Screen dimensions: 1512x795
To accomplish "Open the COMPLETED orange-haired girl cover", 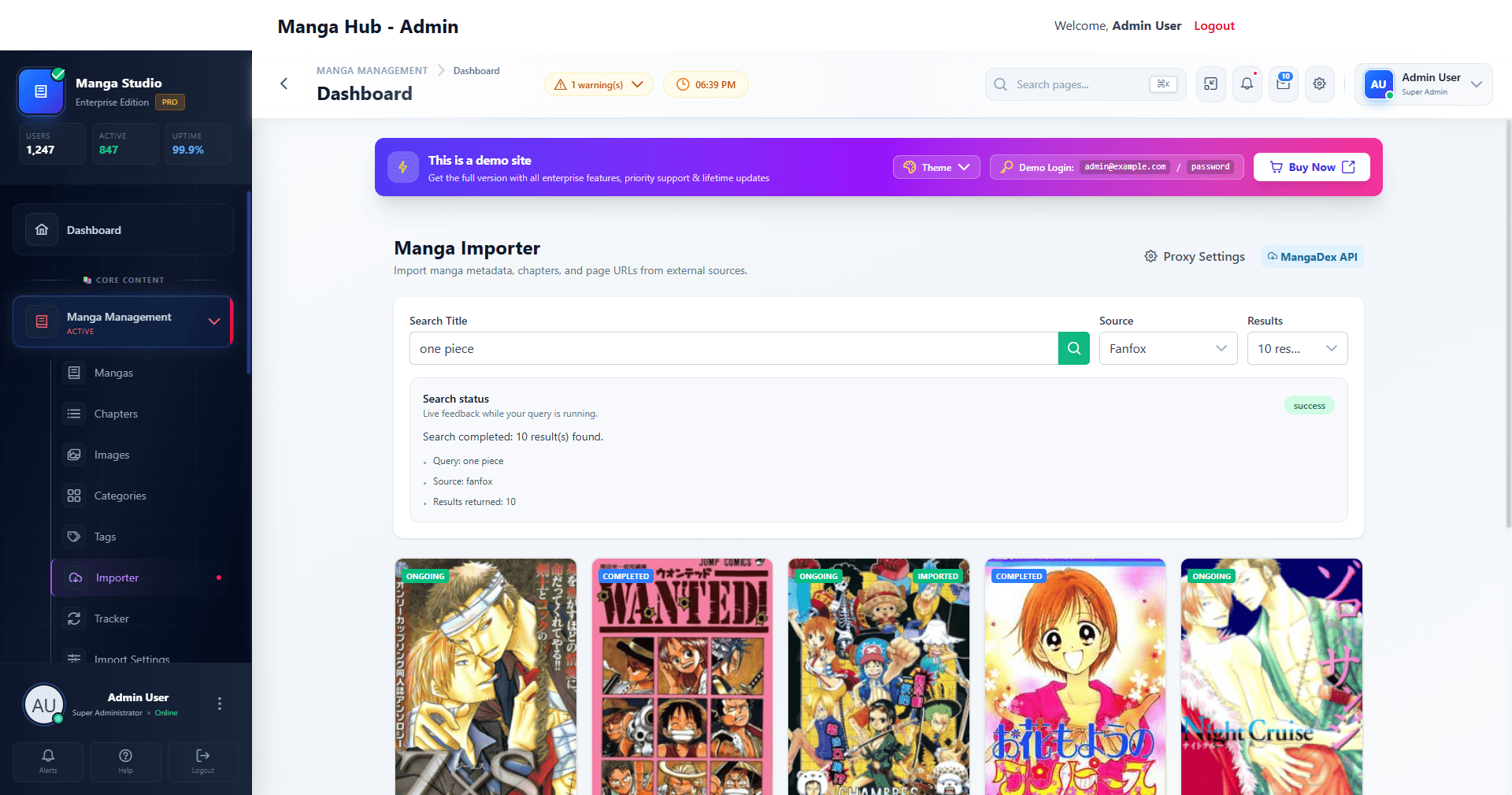I will click(1075, 677).
